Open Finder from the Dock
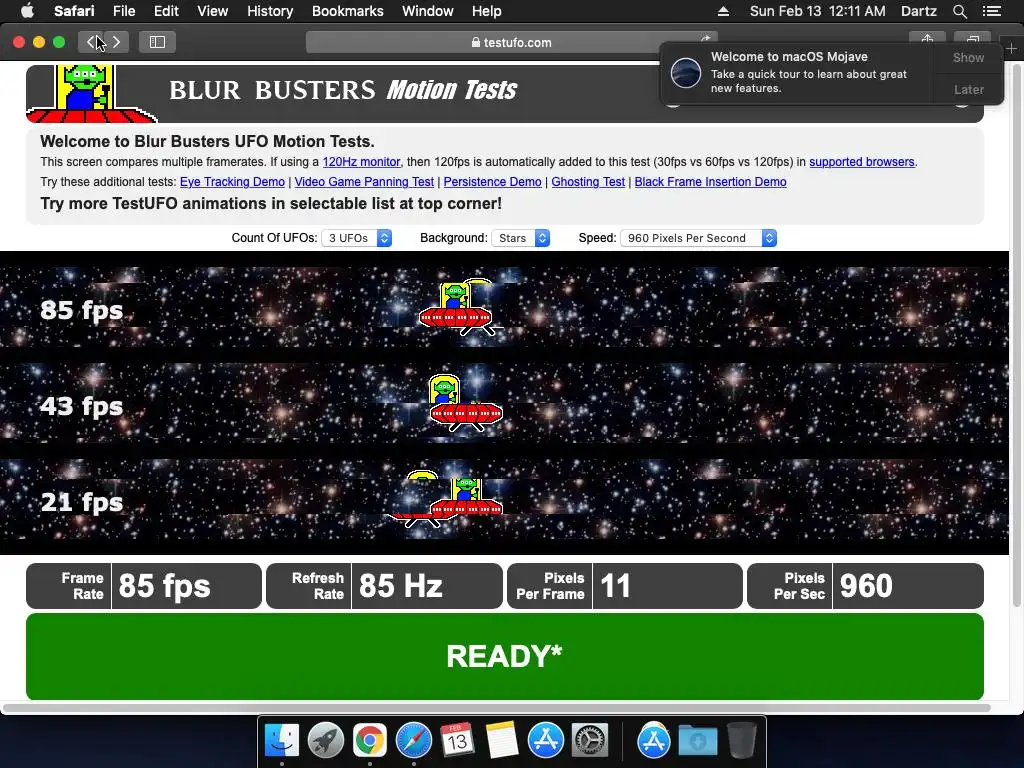Screen dimensions: 1024x768 [x=282, y=741]
